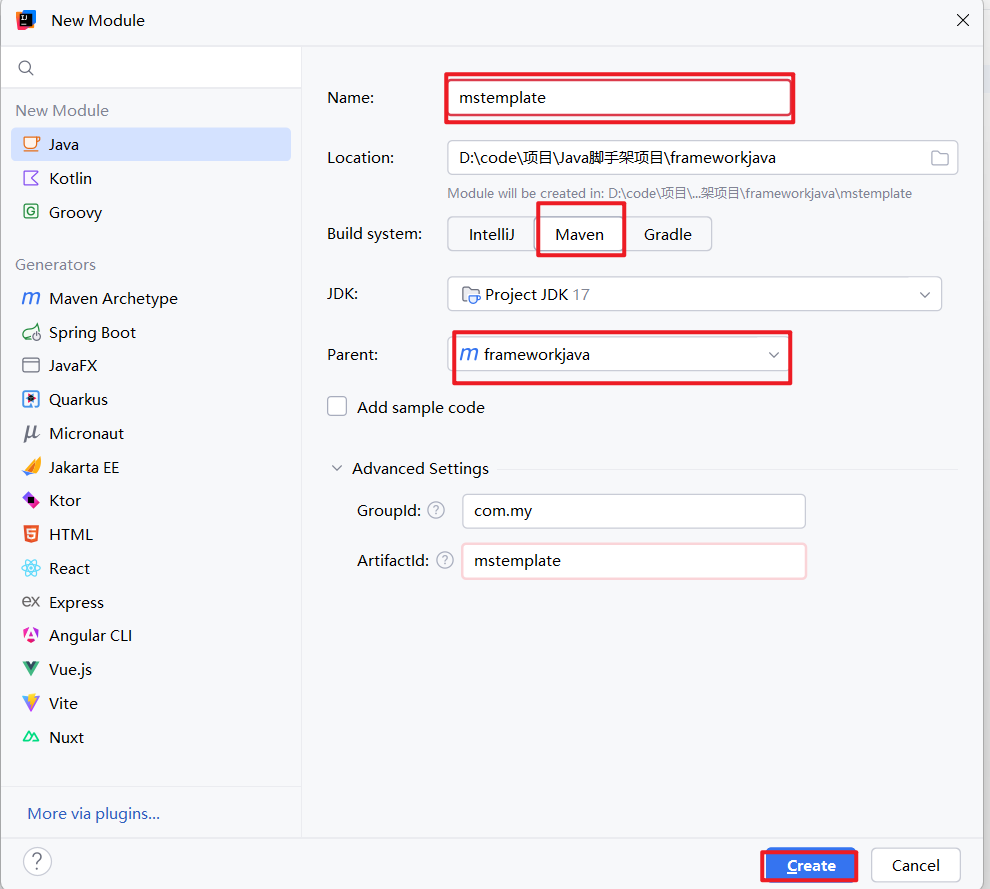
Task: Choose the HTML generator icon
Action: point(31,534)
